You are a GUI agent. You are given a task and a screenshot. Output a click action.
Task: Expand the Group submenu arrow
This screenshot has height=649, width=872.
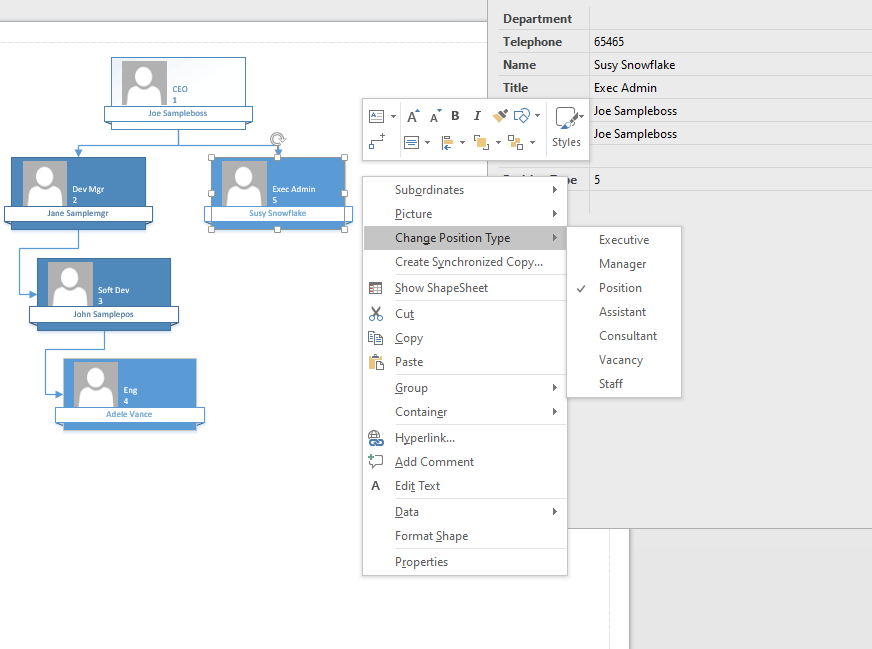554,388
